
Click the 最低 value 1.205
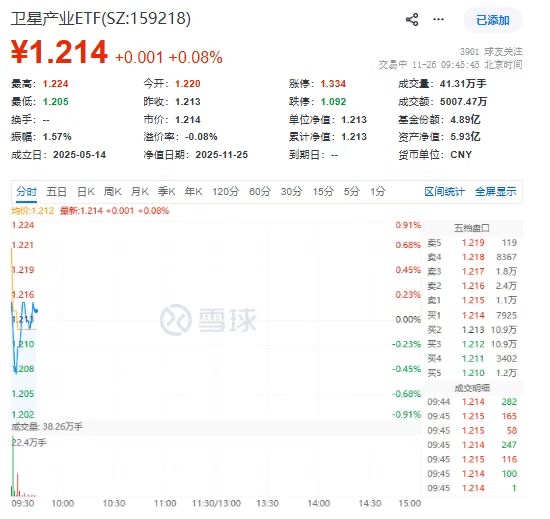[x=55, y=102]
